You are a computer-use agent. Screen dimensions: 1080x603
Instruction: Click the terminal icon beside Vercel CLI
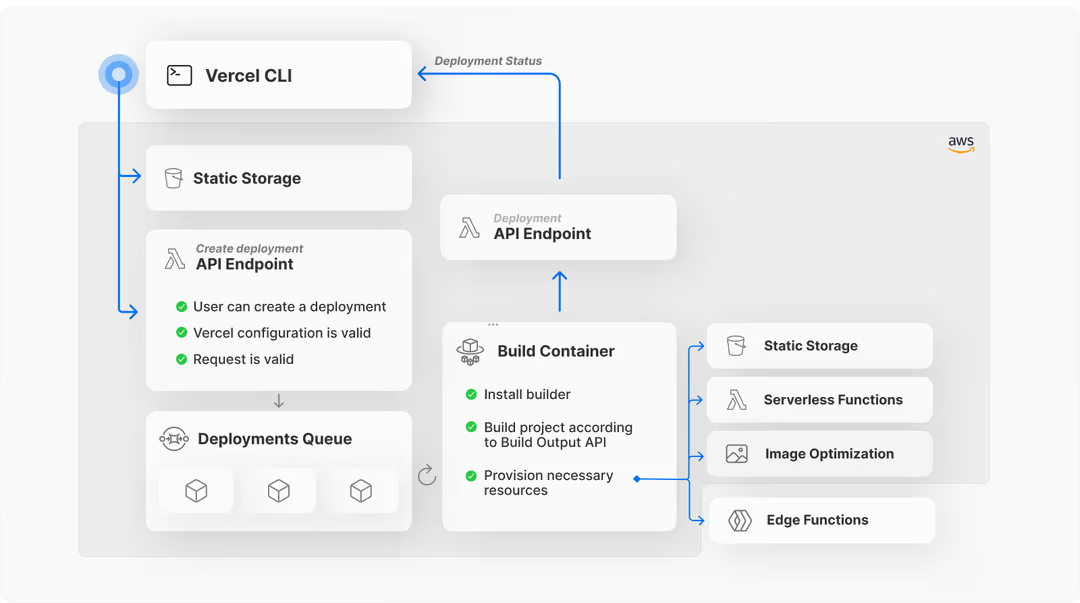pos(179,75)
